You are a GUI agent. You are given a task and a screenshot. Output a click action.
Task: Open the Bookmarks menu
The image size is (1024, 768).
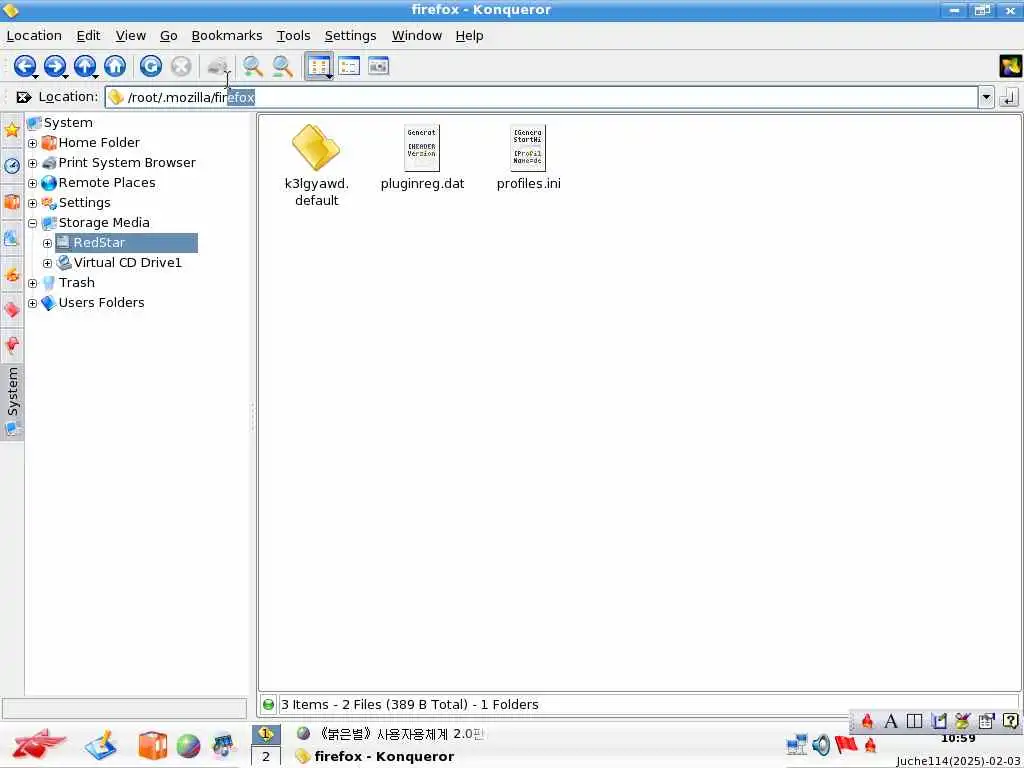tap(227, 36)
